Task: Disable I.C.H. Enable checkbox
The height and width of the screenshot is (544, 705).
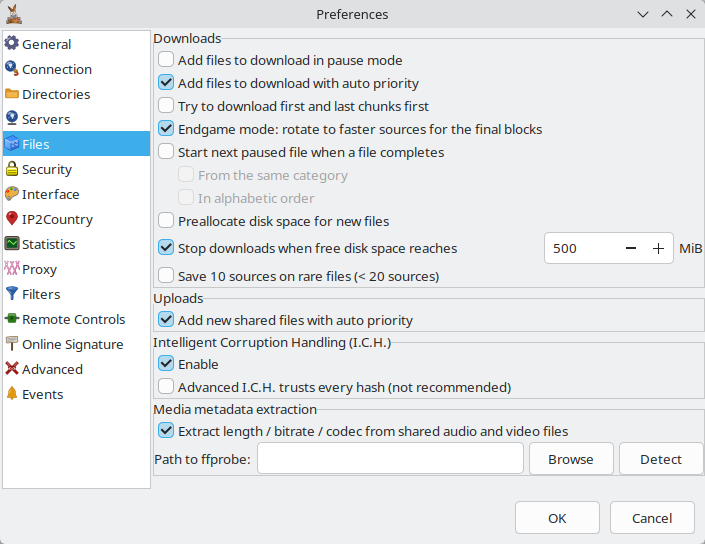Action: (166, 363)
